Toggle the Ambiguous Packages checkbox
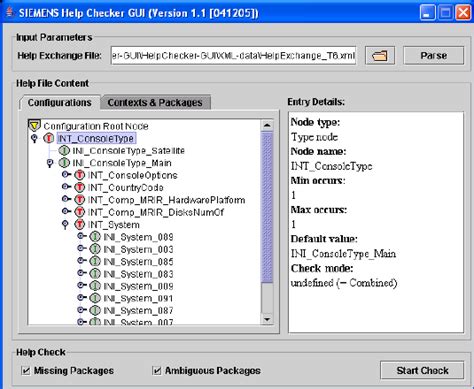 point(157,370)
